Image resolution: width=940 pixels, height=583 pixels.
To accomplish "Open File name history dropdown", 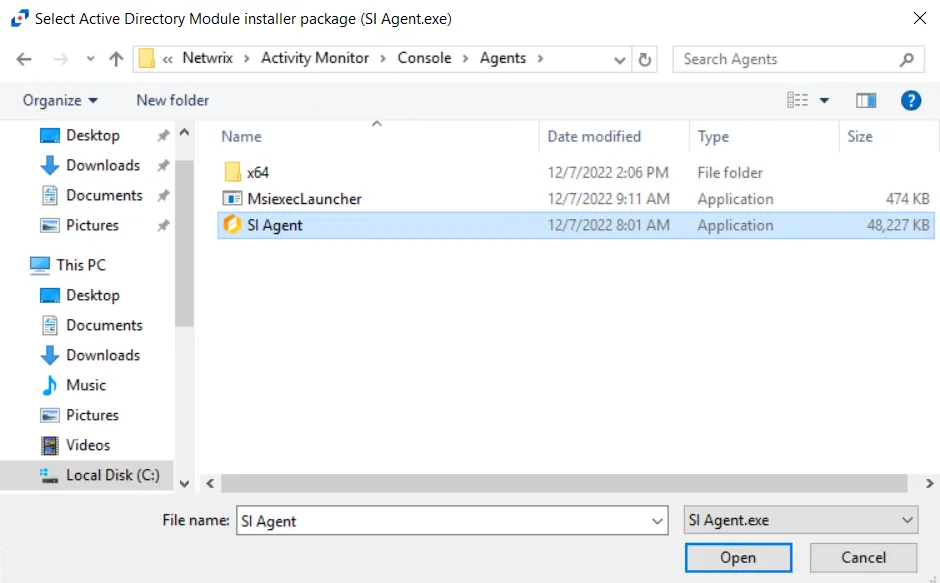I will [658, 521].
